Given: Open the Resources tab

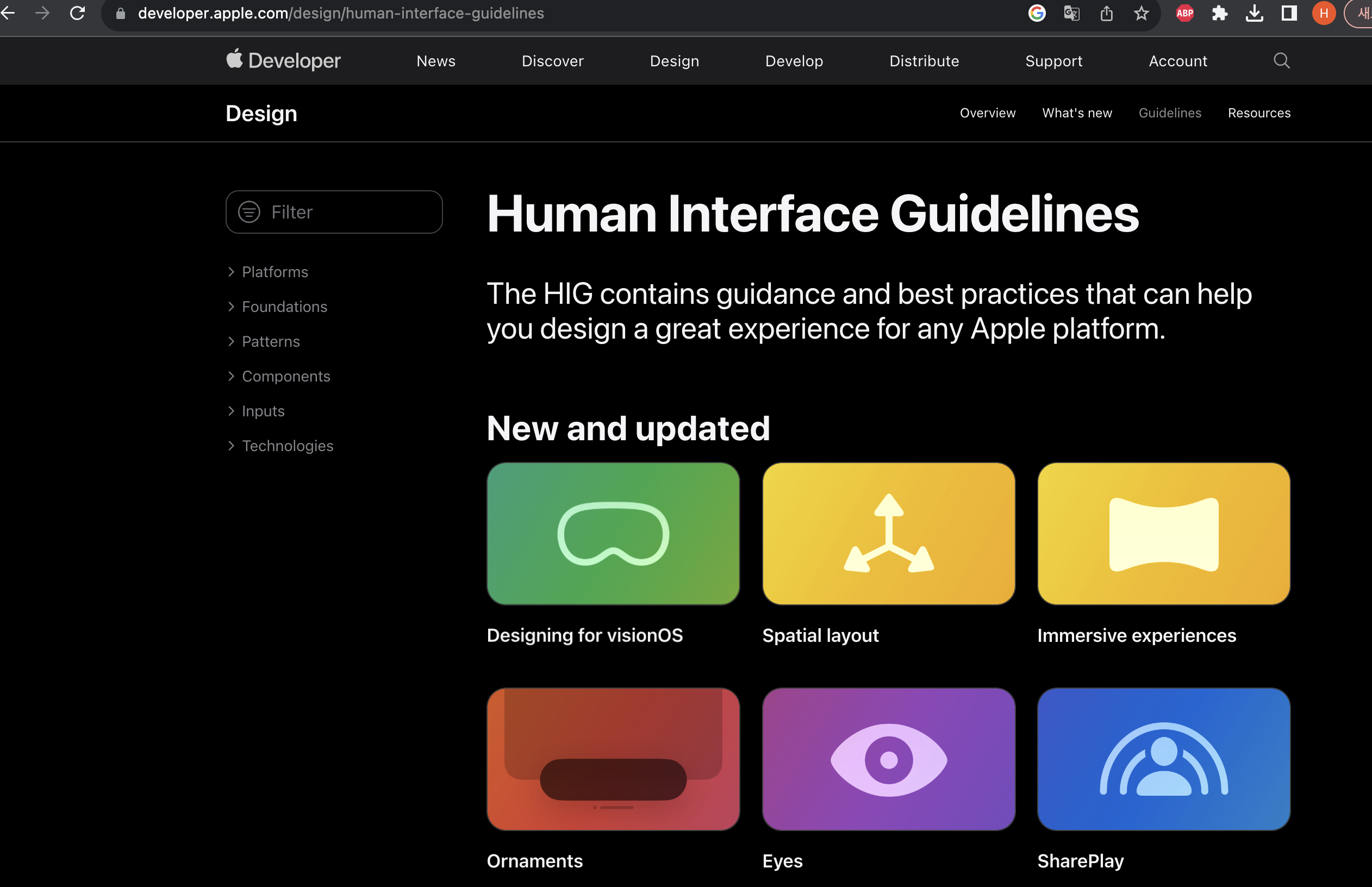Looking at the screenshot, I should pyautogui.click(x=1258, y=113).
